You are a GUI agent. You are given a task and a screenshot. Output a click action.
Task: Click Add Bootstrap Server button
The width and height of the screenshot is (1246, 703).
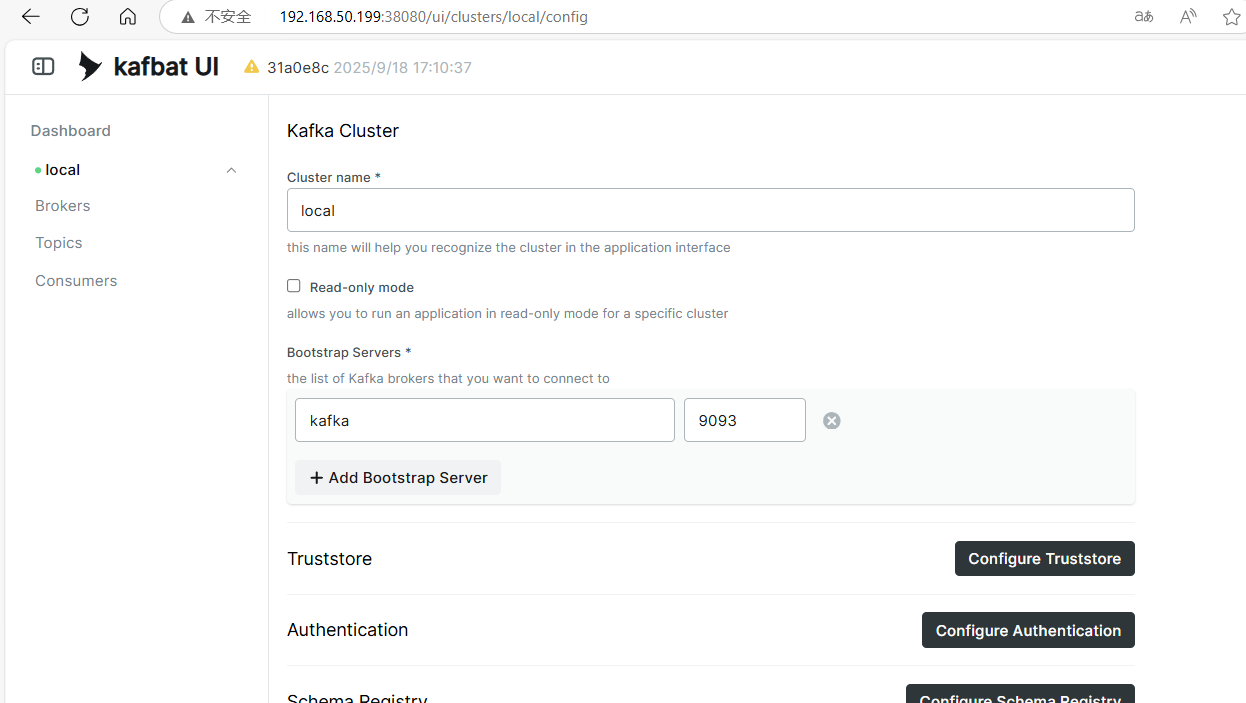[x=398, y=478]
